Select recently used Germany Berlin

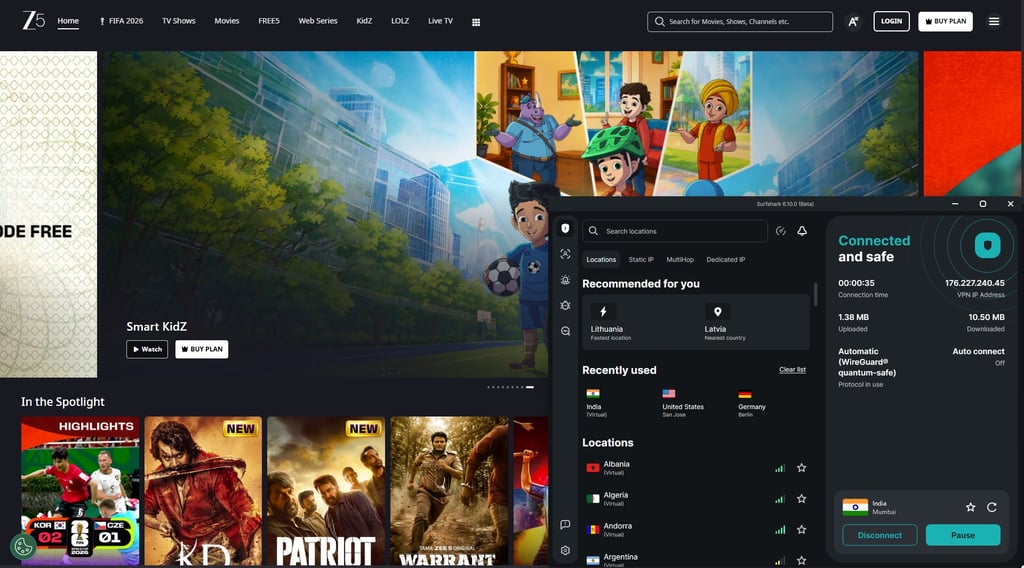point(752,403)
